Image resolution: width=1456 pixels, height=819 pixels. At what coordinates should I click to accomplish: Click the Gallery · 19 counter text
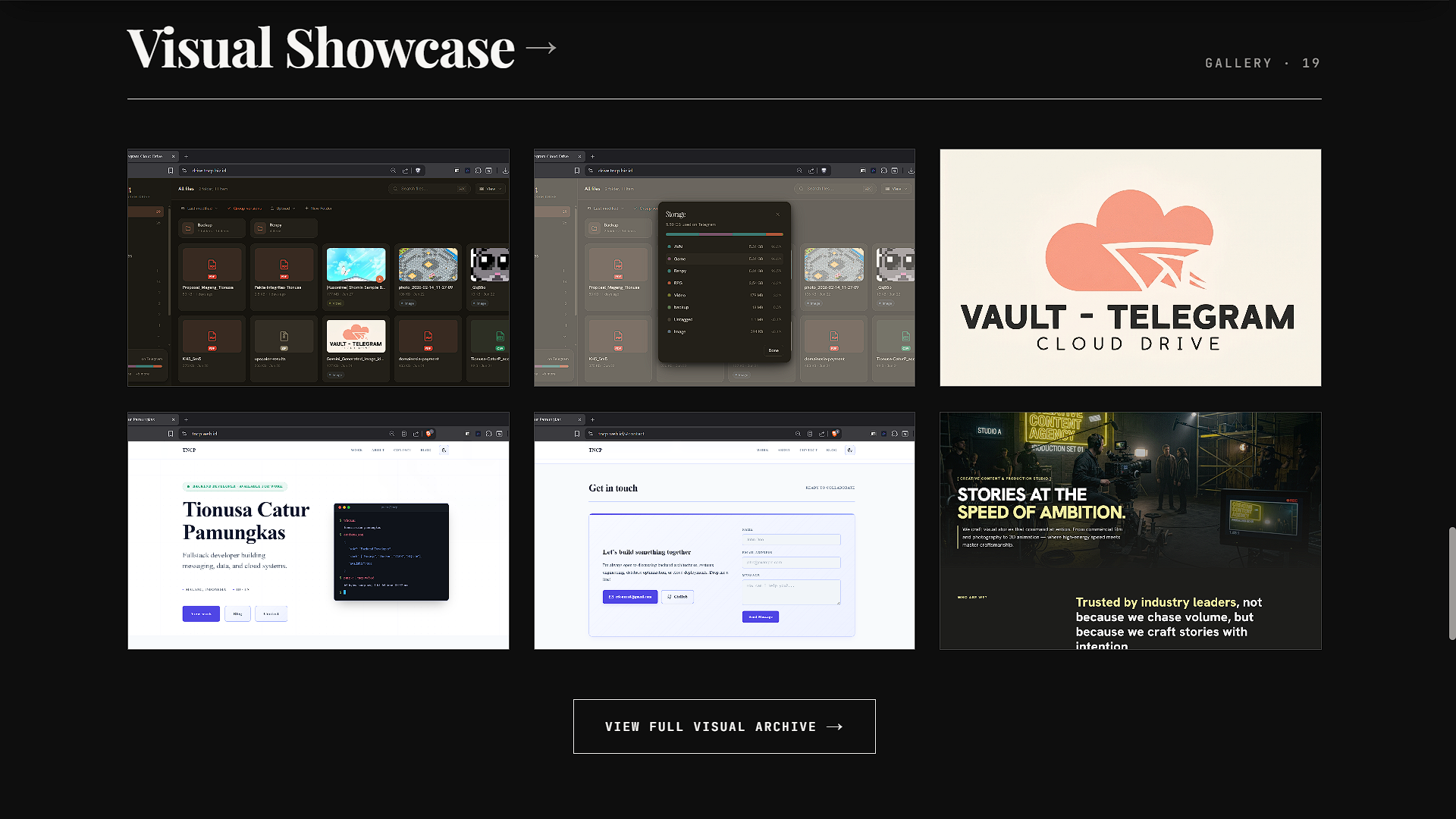click(x=1263, y=63)
